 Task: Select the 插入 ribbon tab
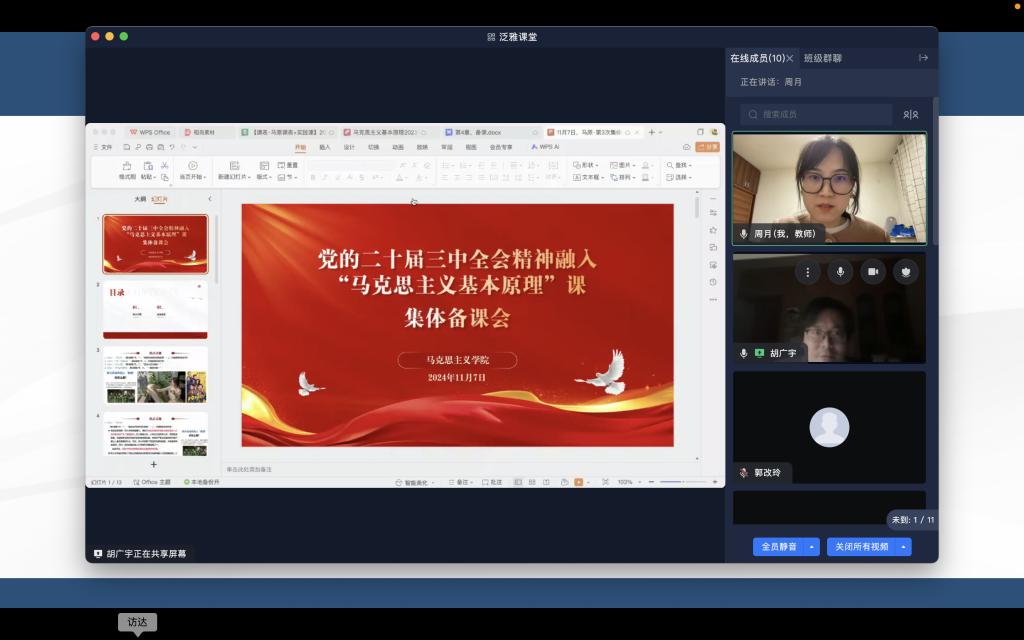[x=325, y=148]
